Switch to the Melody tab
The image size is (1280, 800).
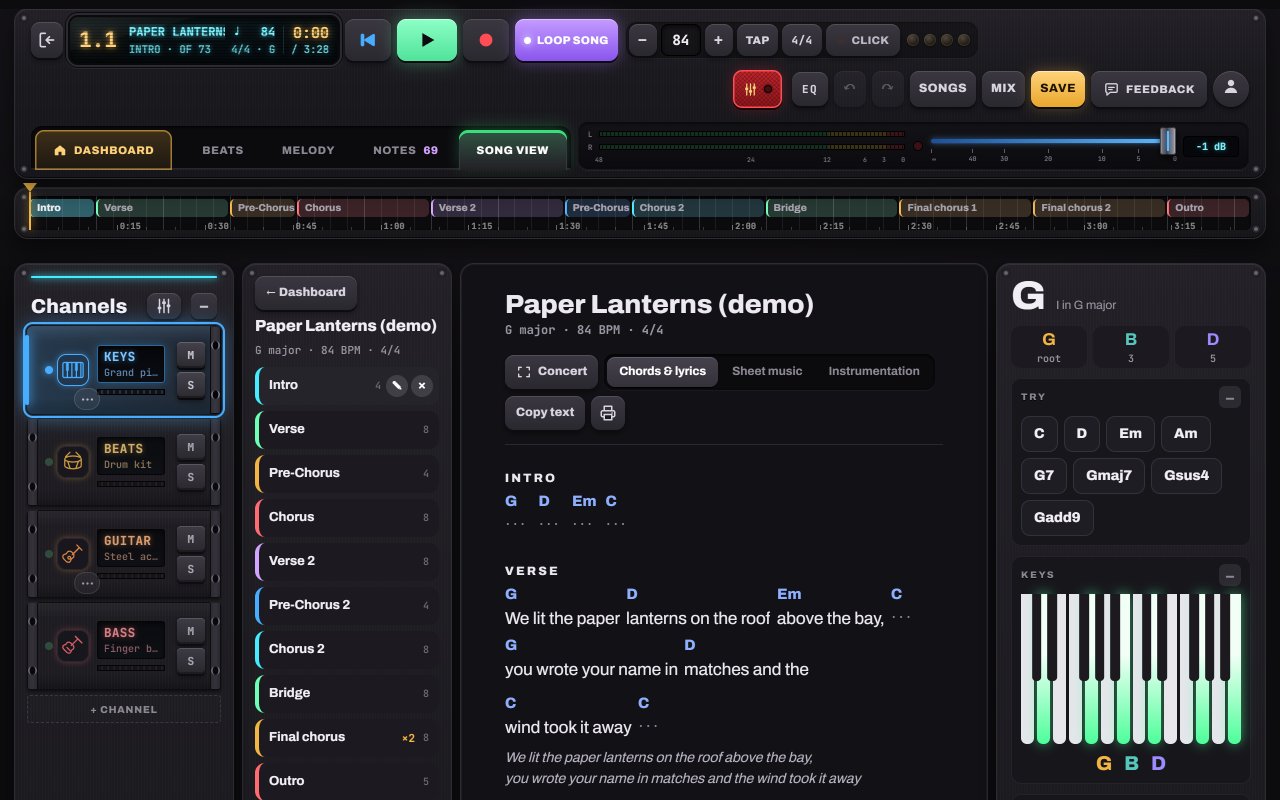308,150
